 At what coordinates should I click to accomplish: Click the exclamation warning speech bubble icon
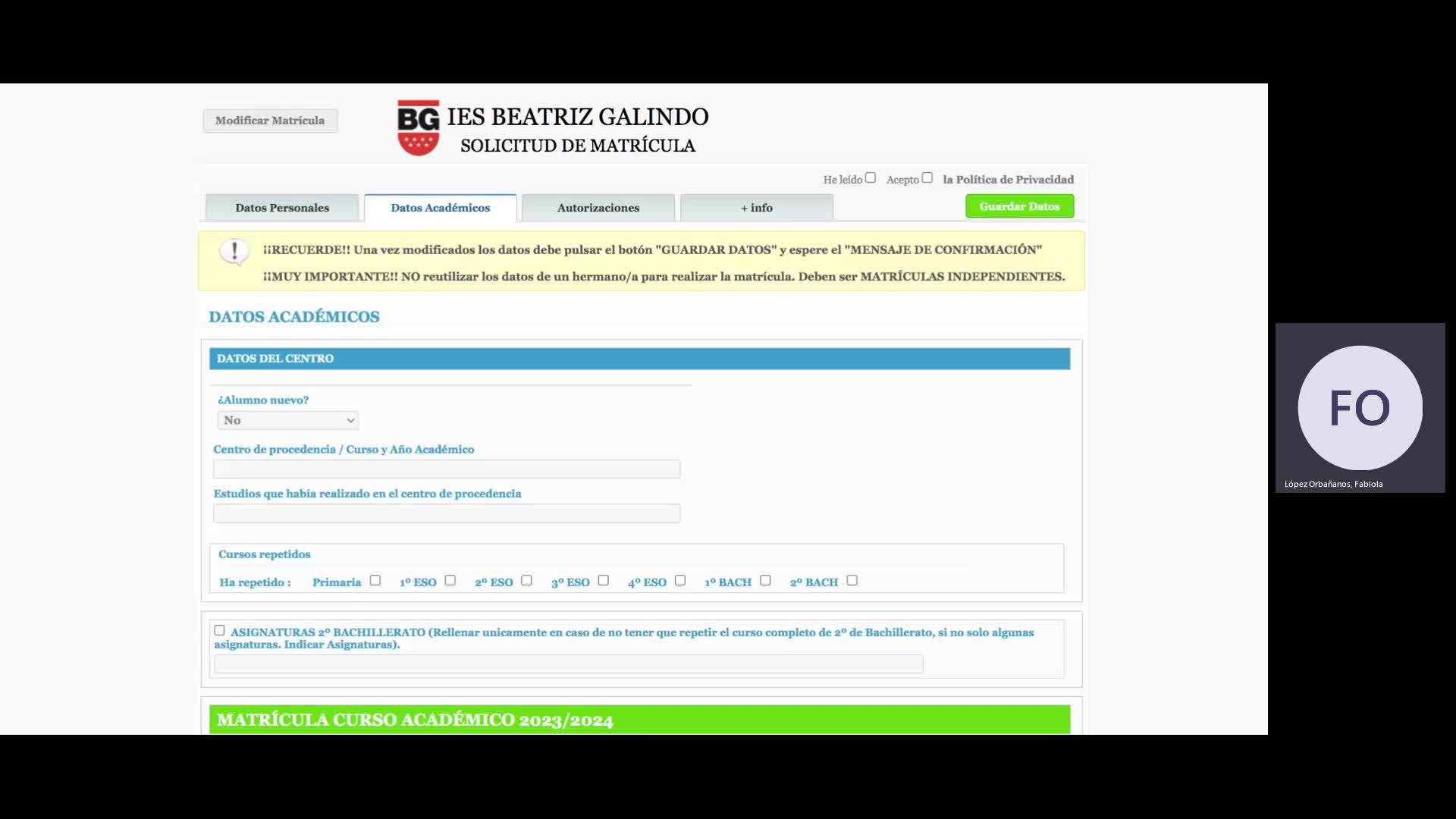pos(234,251)
